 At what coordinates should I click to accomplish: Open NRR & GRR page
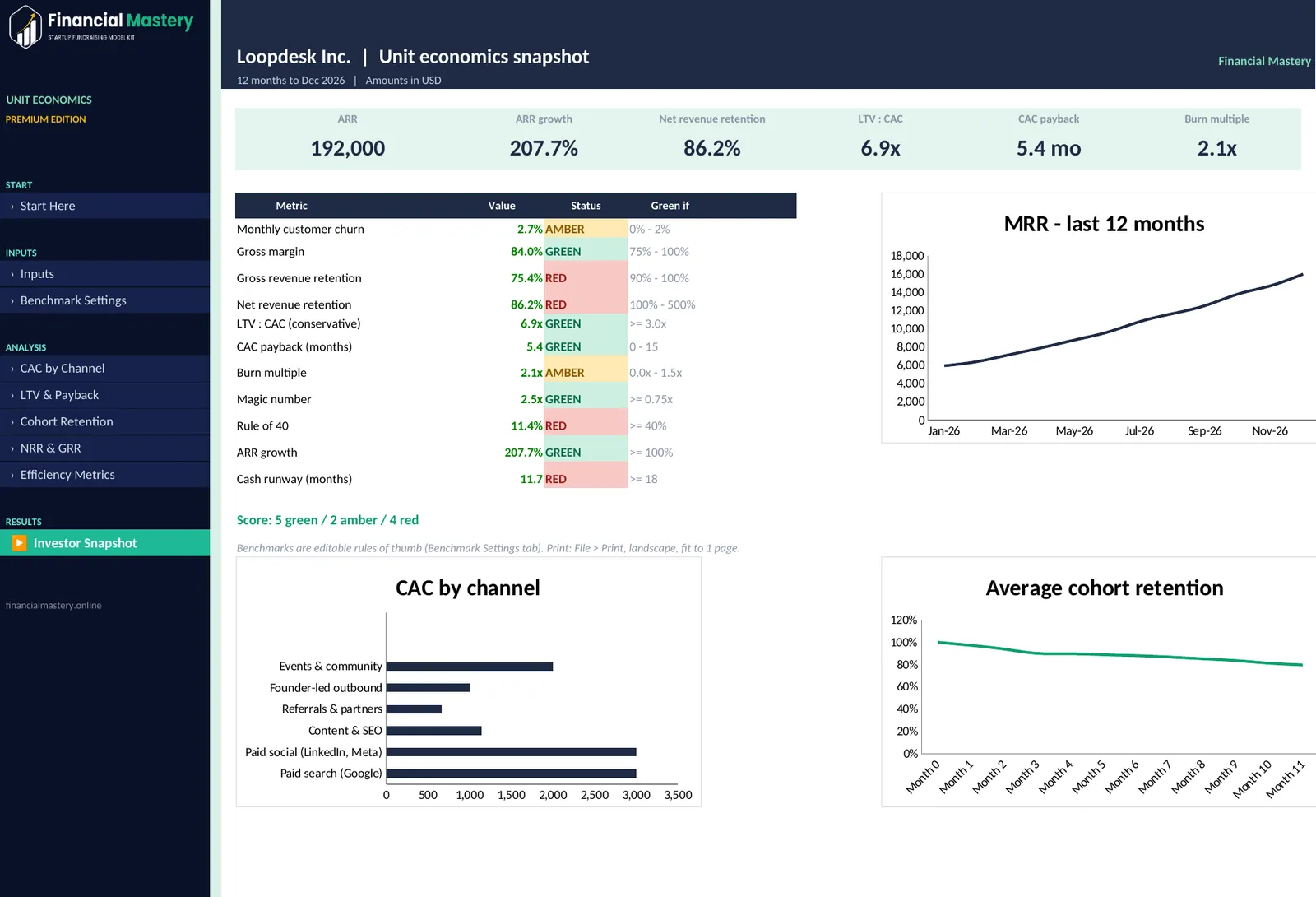(104, 448)
